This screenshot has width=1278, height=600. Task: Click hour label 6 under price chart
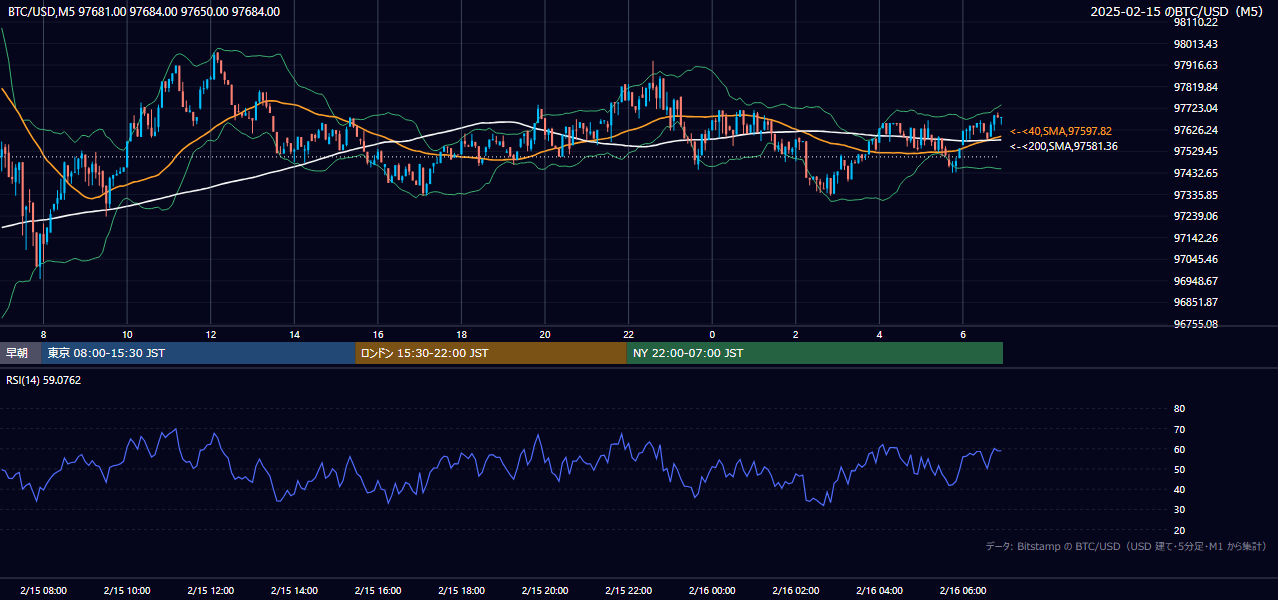[x=963, y=334]
